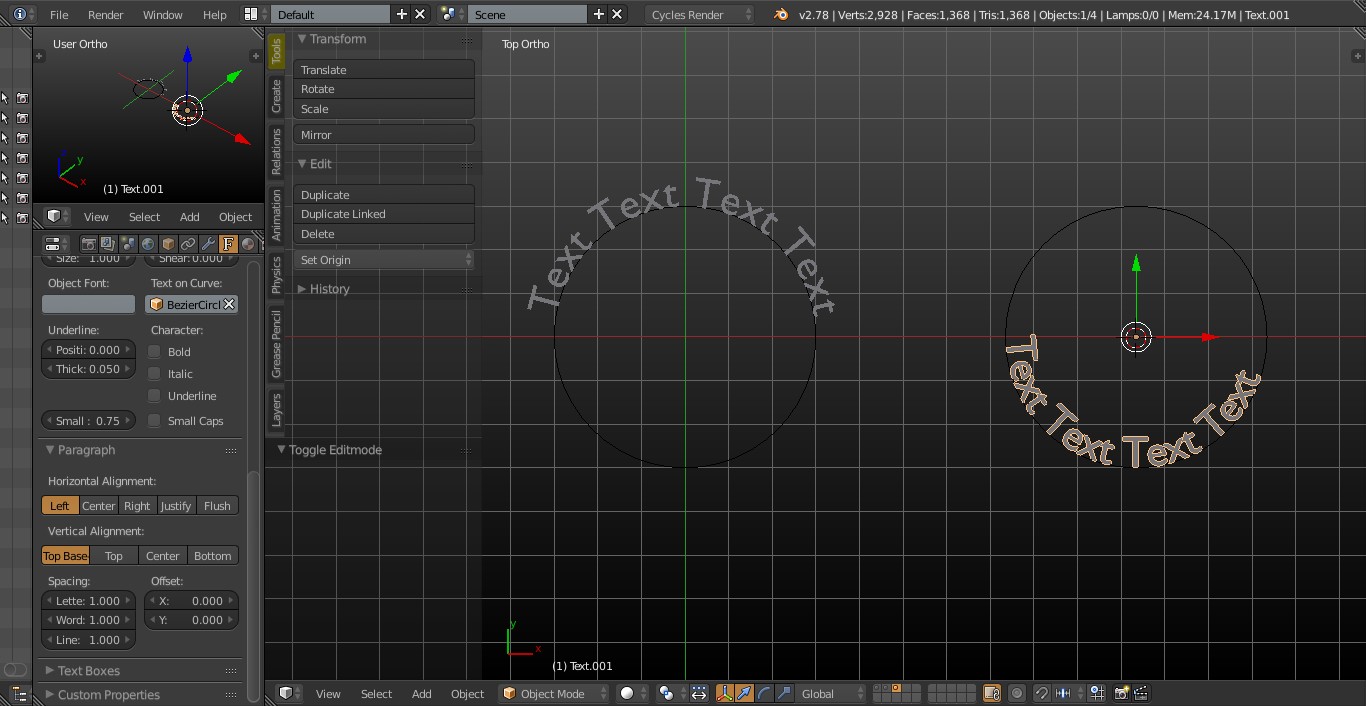
Task: Open the Render menu
Action: coord(106,14)
